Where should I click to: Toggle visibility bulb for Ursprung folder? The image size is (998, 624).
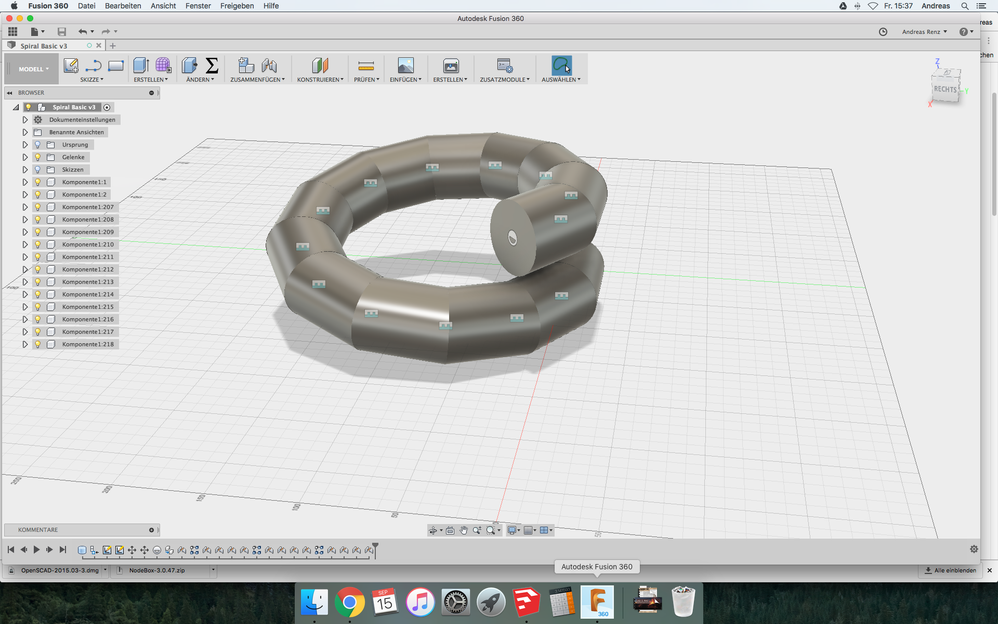click(x=38, y=145)
